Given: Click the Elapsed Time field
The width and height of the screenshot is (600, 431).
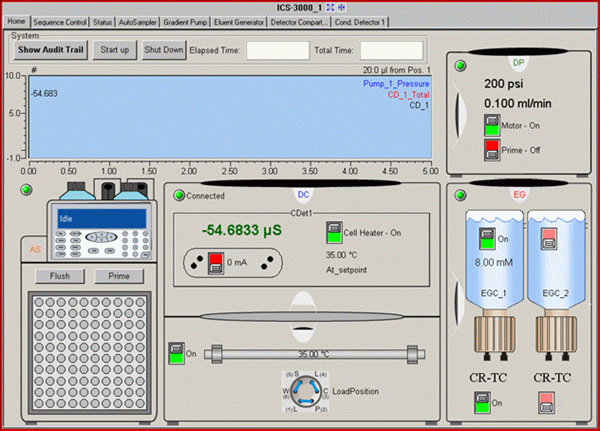Looking at the screenshot, I should coord(278,51).
